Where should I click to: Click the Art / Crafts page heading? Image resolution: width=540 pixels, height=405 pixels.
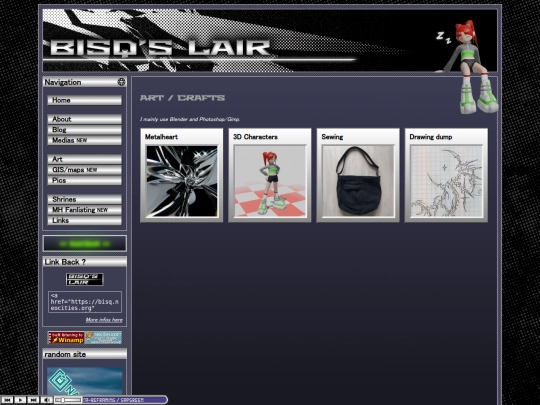pos(182,98)
